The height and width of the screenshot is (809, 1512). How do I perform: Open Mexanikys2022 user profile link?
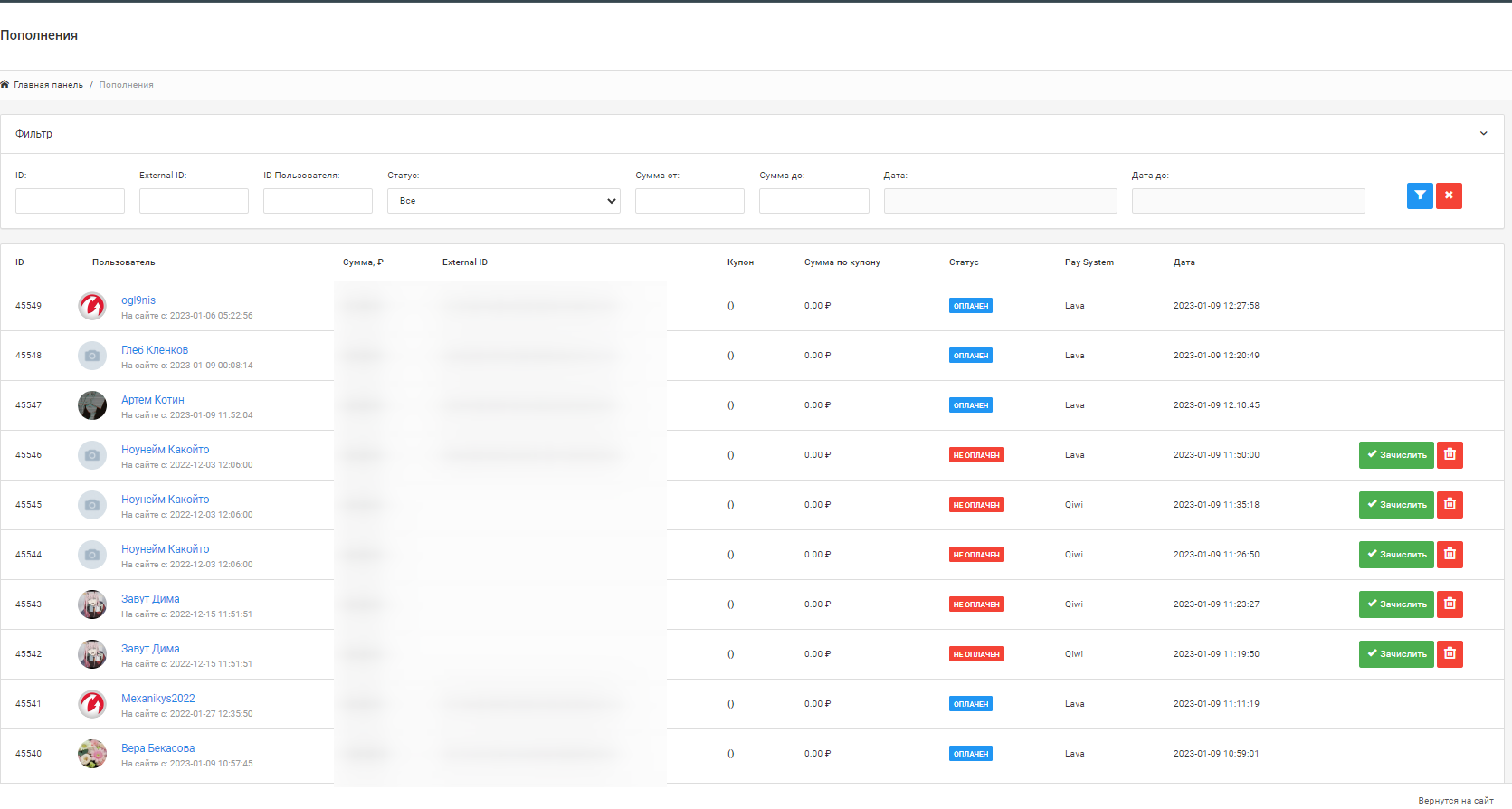tap(157, 699)
